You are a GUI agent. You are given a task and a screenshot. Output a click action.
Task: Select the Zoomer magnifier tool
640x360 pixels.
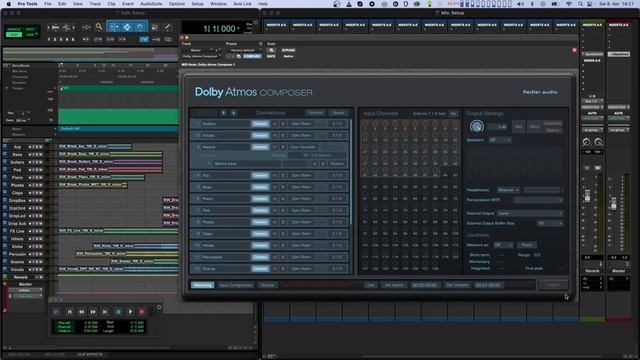pyautogui.click(x=99, y=27)
